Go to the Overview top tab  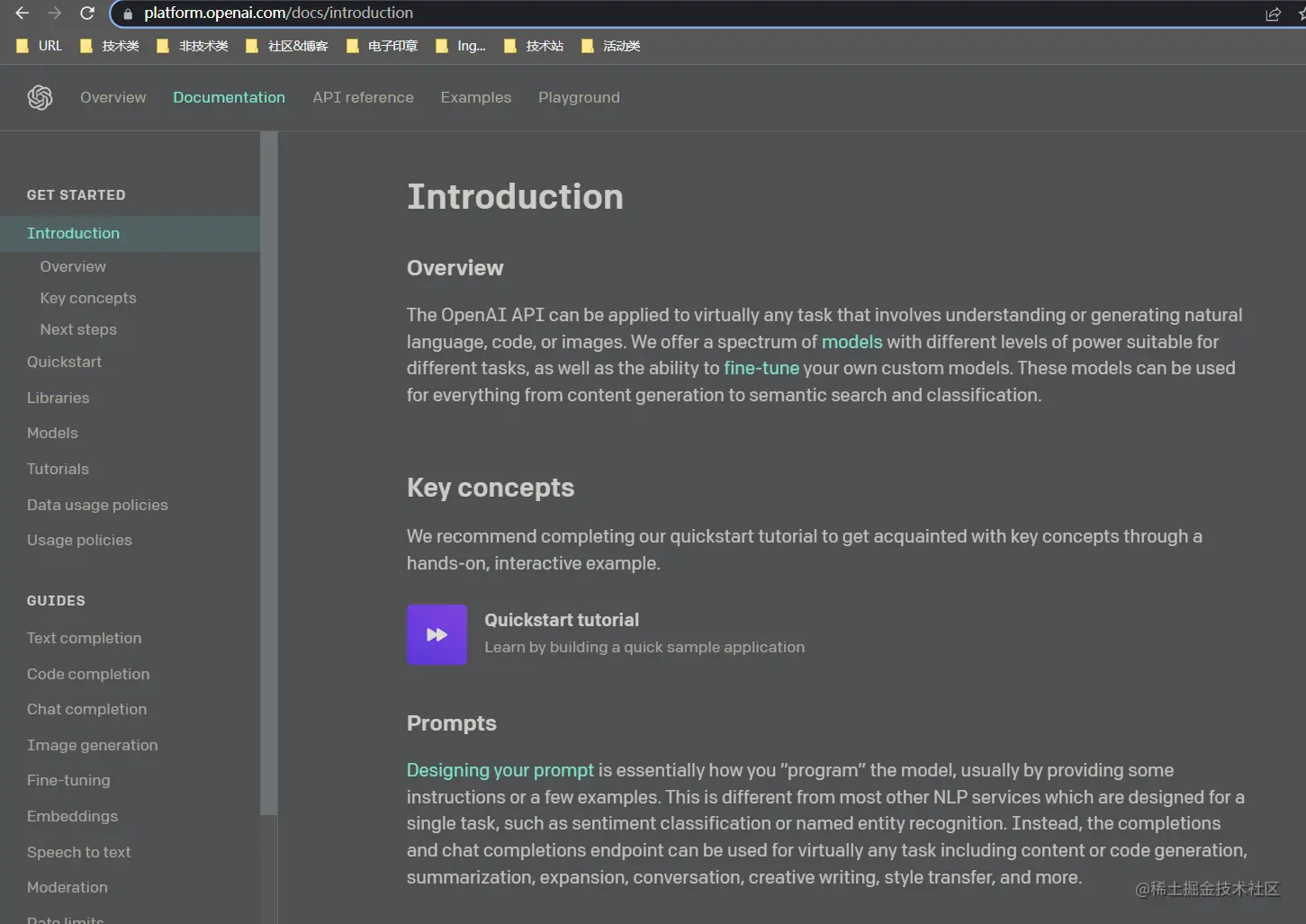point(113,97)
